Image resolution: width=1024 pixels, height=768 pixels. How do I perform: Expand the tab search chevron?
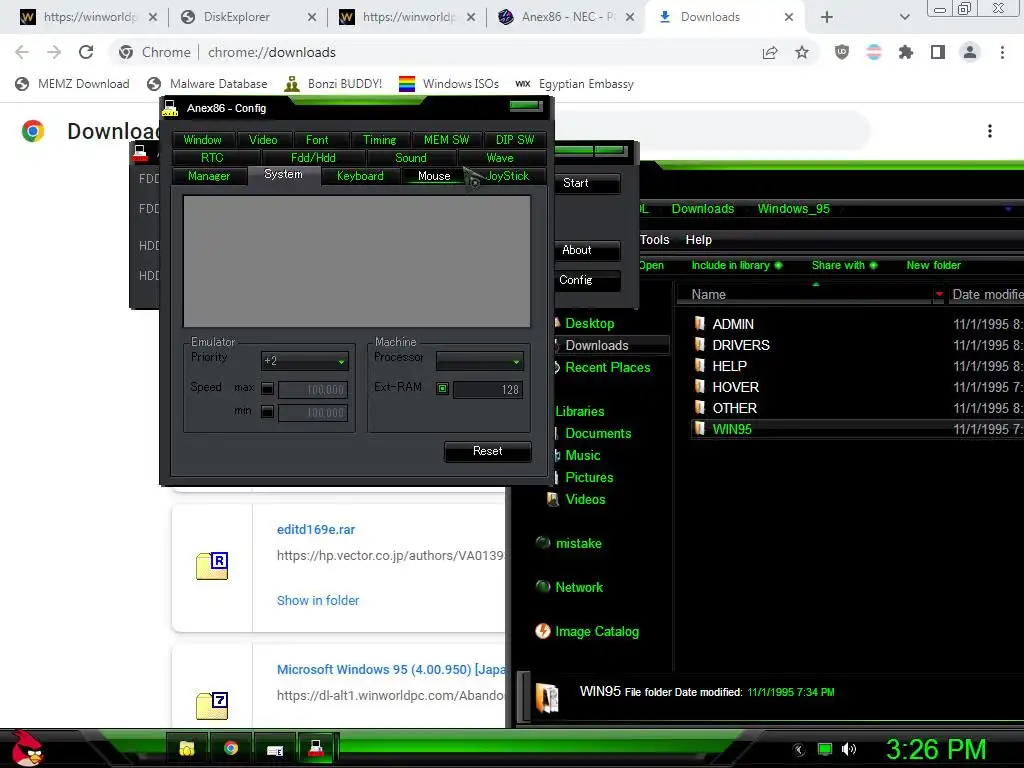tap(904, 17)
